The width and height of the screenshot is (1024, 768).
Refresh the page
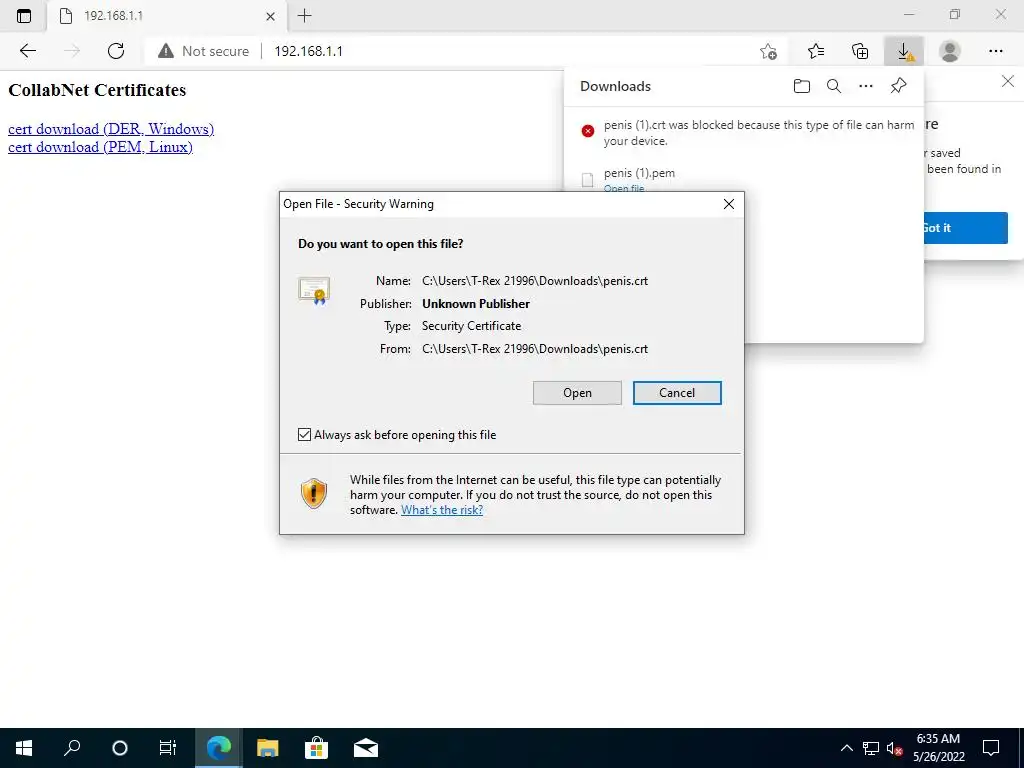(x=116, y=51)
